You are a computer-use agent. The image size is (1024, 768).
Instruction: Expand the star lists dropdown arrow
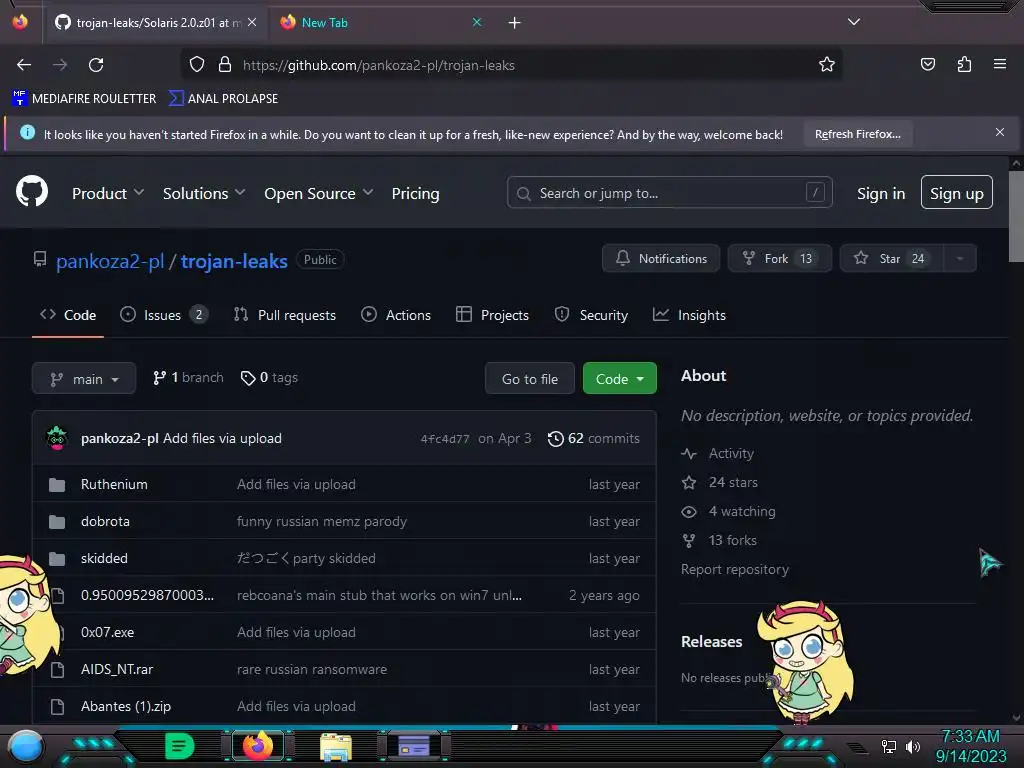click(x=959, y=258)
